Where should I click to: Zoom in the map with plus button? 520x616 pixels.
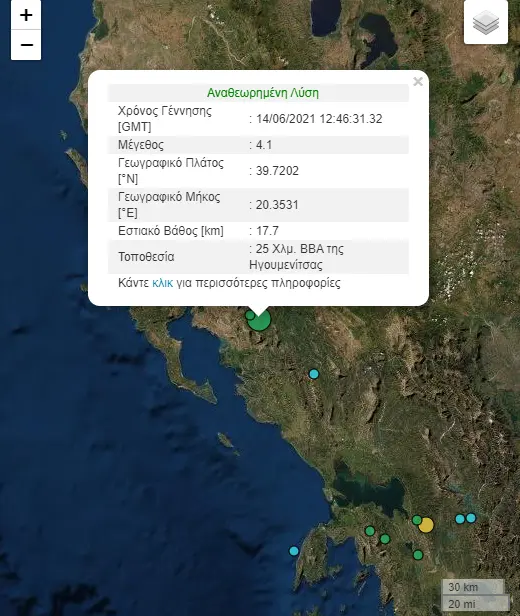click(26, 15)
